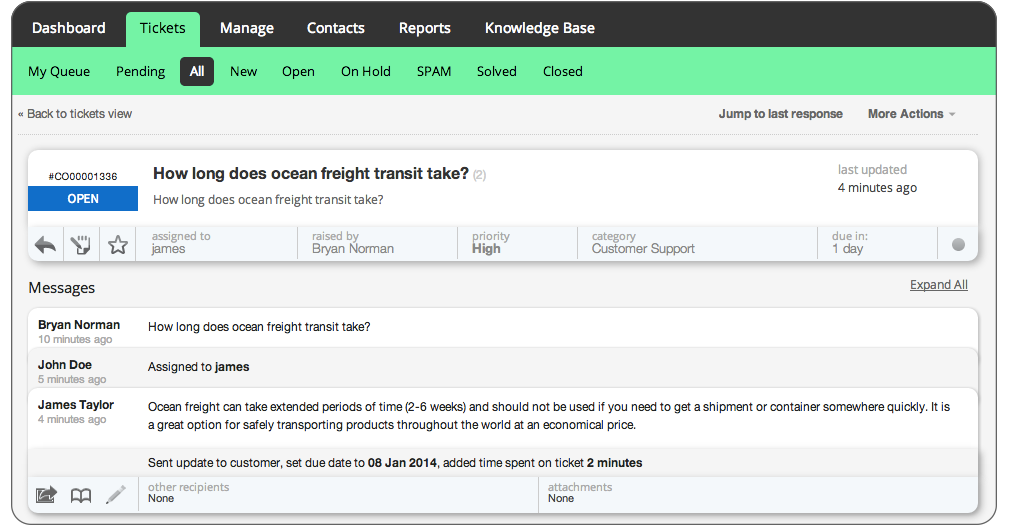1019x529 pixels.
Task: Show On Hold tickets
Action: (366, 71)
